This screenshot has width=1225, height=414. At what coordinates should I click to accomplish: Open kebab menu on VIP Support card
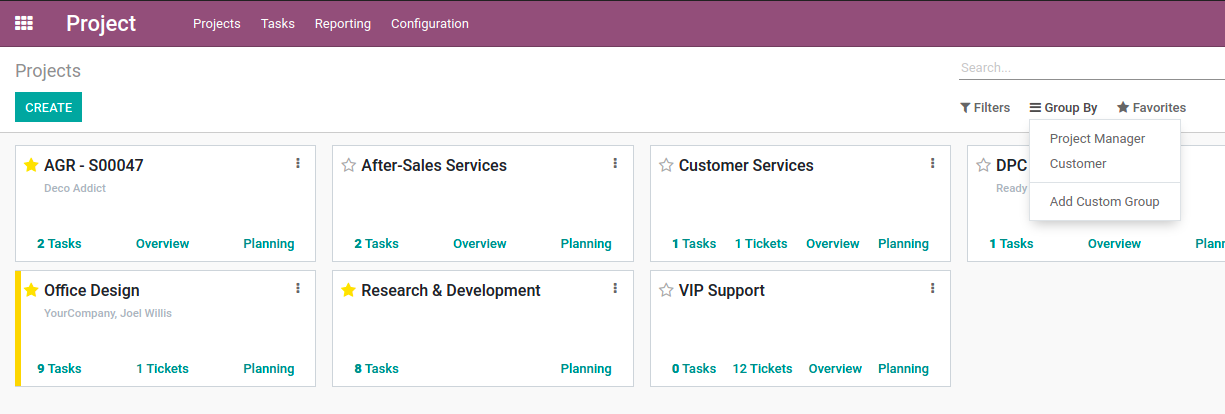(x=932, y=288)
